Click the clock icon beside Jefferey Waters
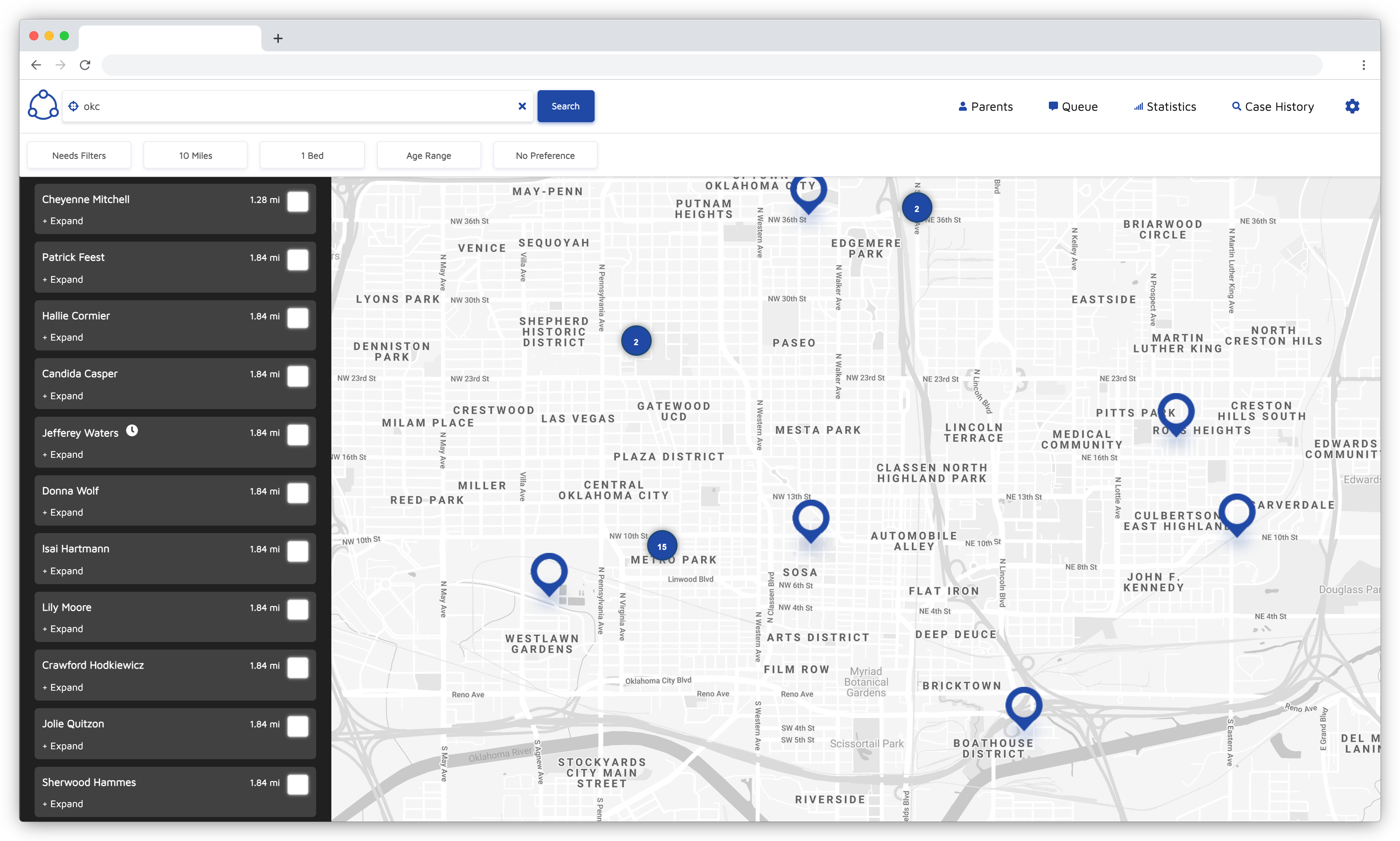The width and height of the screenshot is (1400, 841). coord(132,431)
